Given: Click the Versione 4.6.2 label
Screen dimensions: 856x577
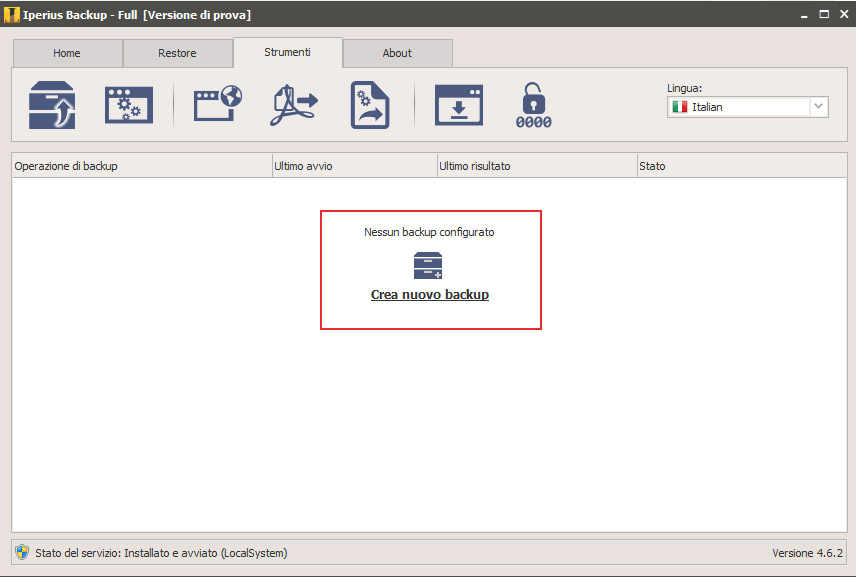Looking at the screenshot, I should click(x=807, y=553).
